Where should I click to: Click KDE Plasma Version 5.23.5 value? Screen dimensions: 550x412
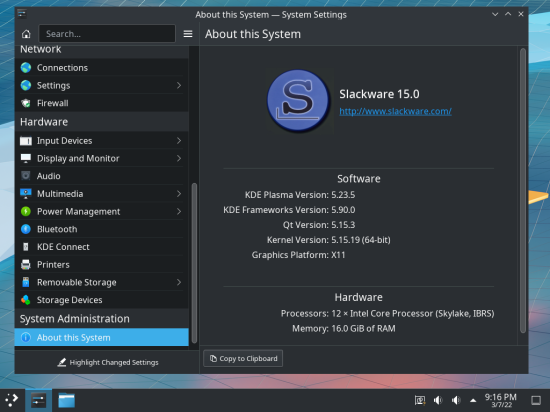coord(343,195)
